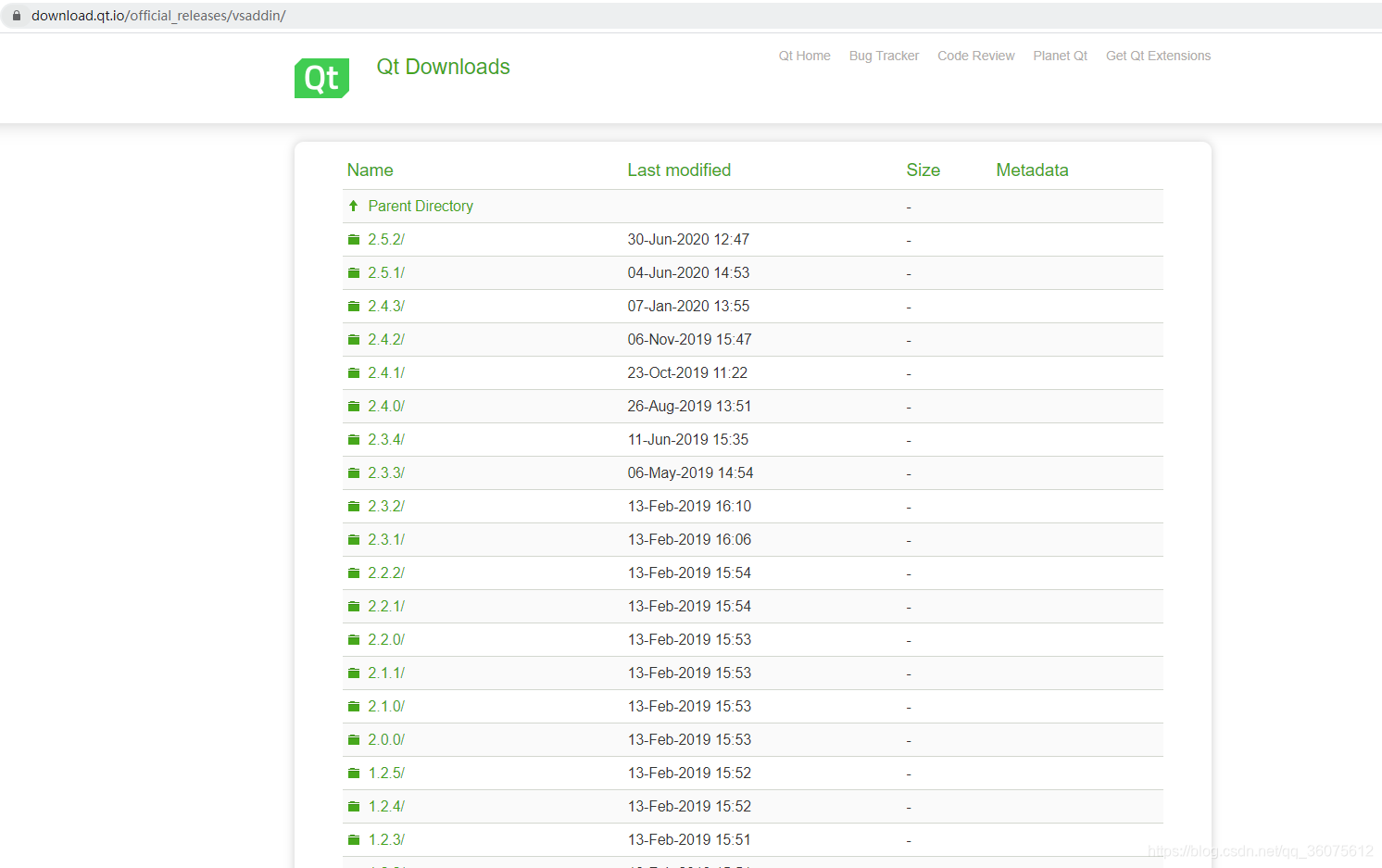The image size is (1382, 868).
Task: Open the Qt Home menu link
Action: pos(804,56)
